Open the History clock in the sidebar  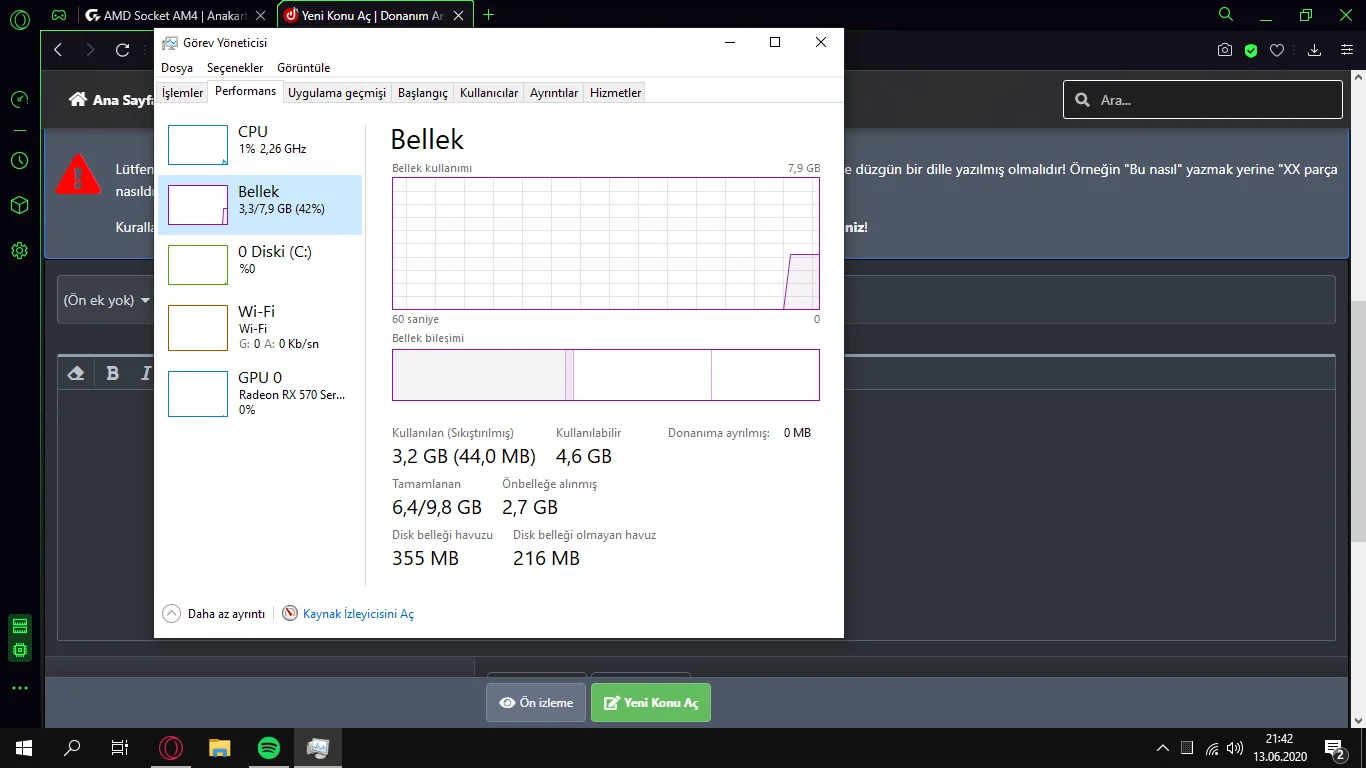19,160
